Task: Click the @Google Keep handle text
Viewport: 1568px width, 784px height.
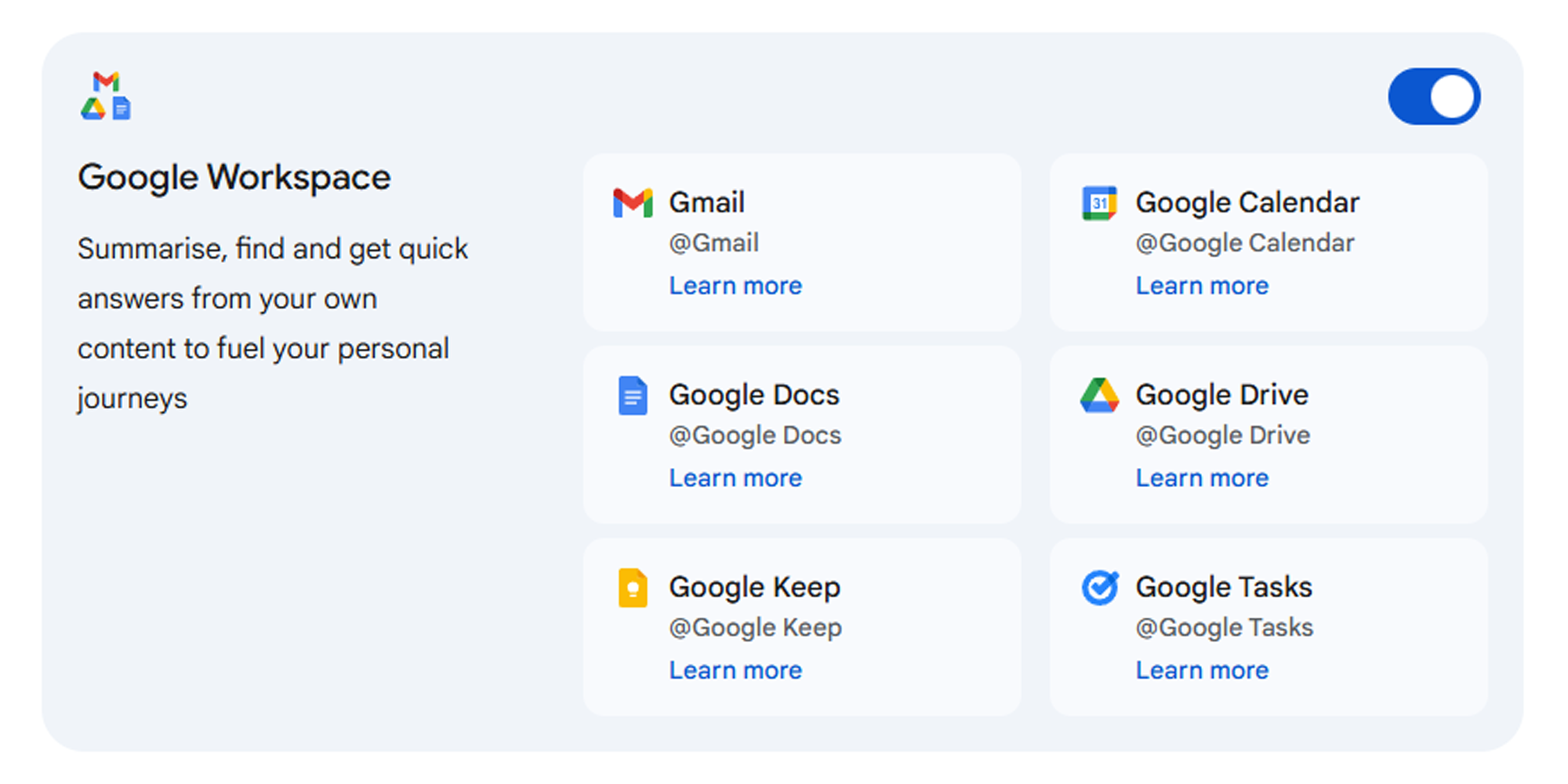Action: 755,628
